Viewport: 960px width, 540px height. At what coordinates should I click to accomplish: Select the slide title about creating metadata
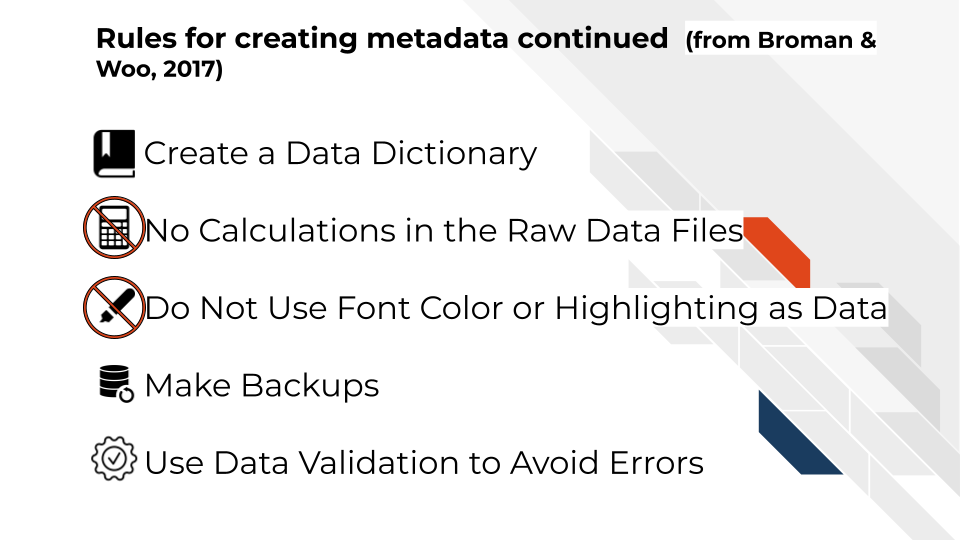tap(381, 40)
